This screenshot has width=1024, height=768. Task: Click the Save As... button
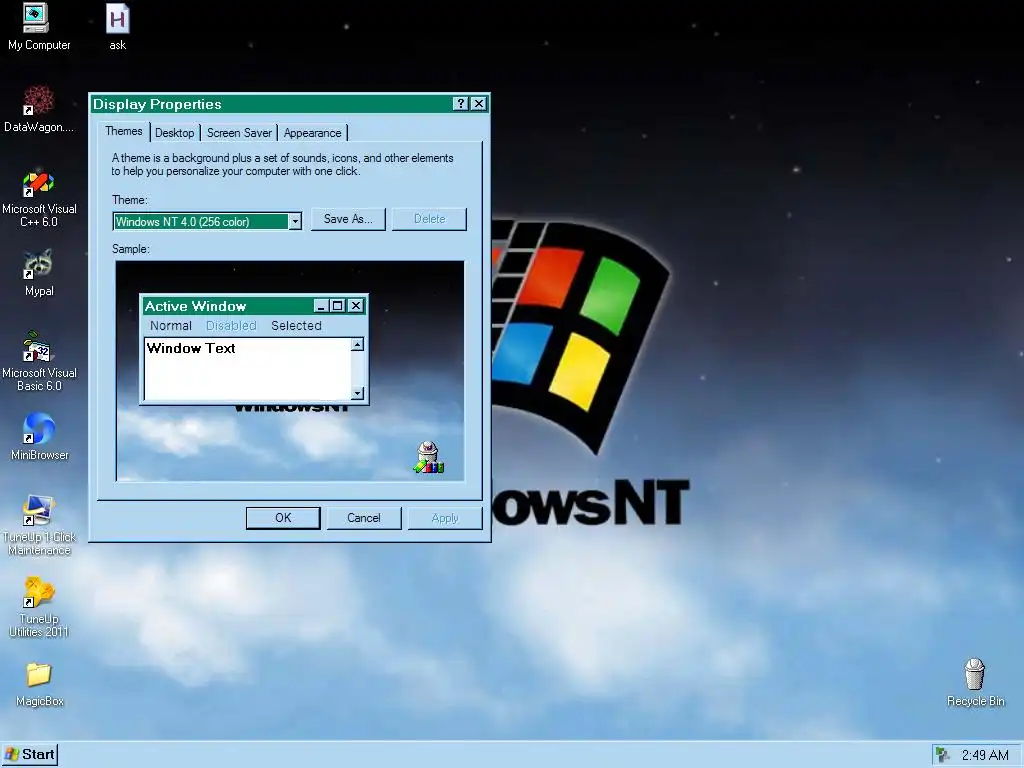(348, 219)
